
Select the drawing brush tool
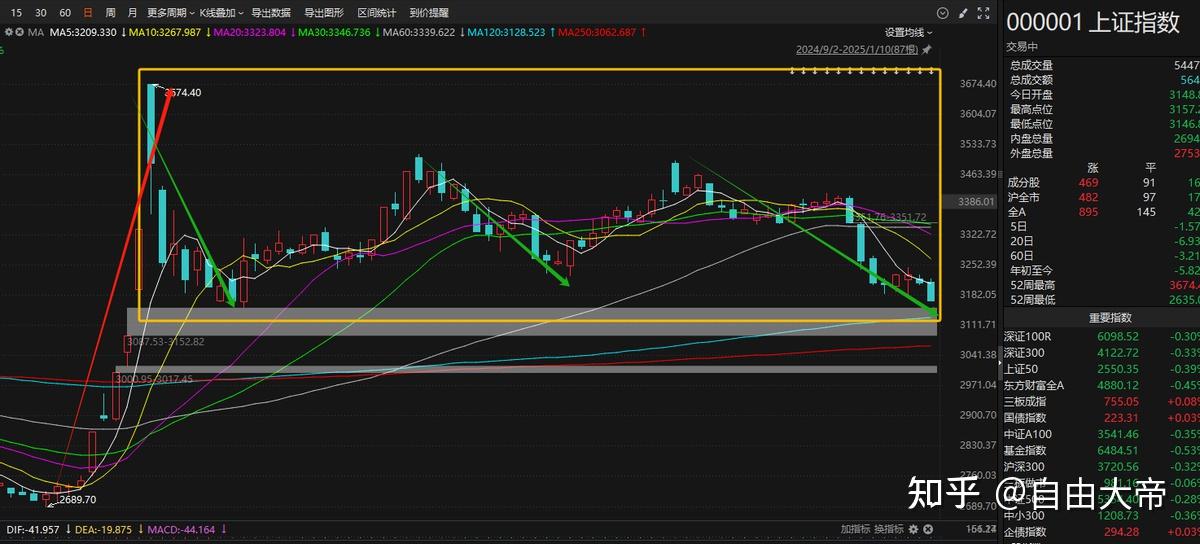962,13
